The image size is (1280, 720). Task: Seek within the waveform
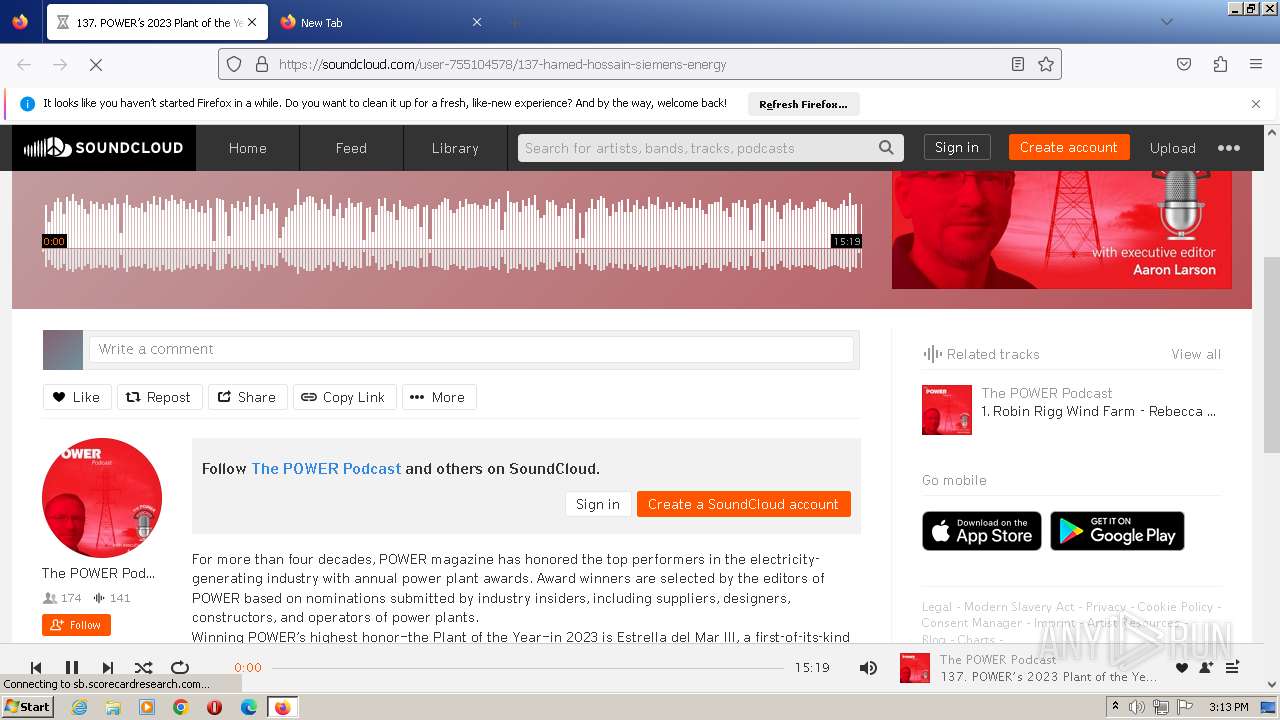[x=452, y=232]
